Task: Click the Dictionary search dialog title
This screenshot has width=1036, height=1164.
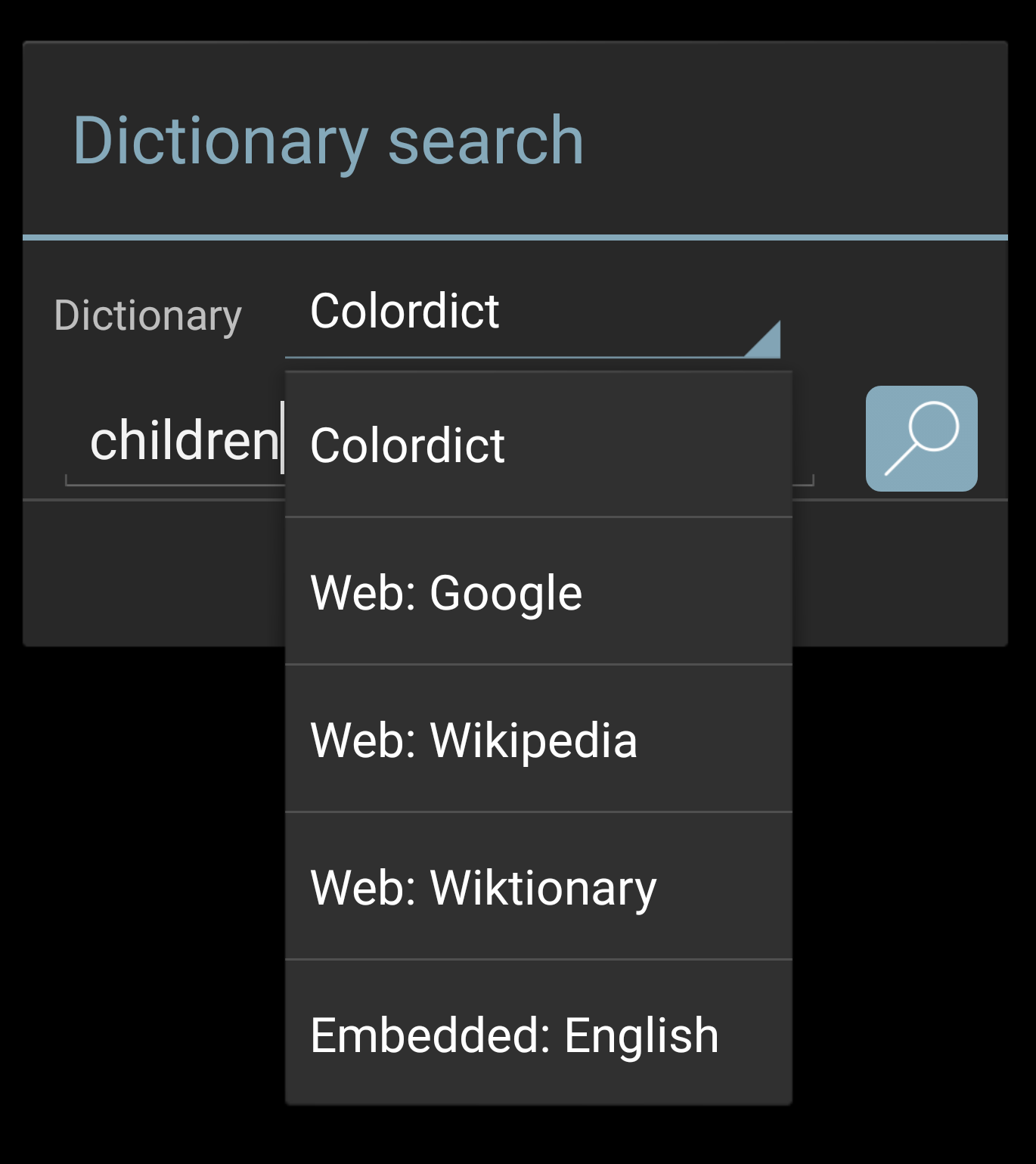Action: click(x=328, y=141)
